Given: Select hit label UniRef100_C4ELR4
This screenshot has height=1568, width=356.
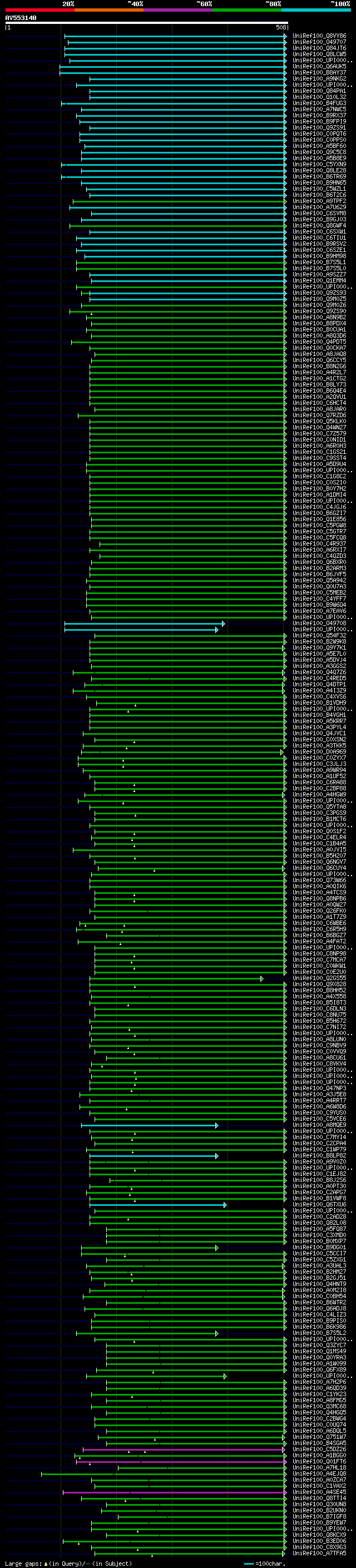Looking at the screenshot, I should (x=319, y=837).
